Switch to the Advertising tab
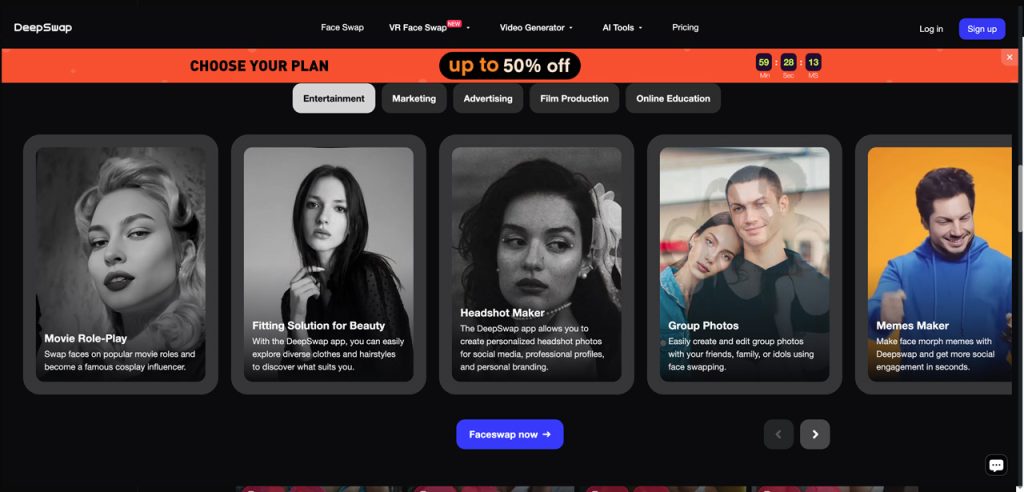 click(x=488, y=99)
